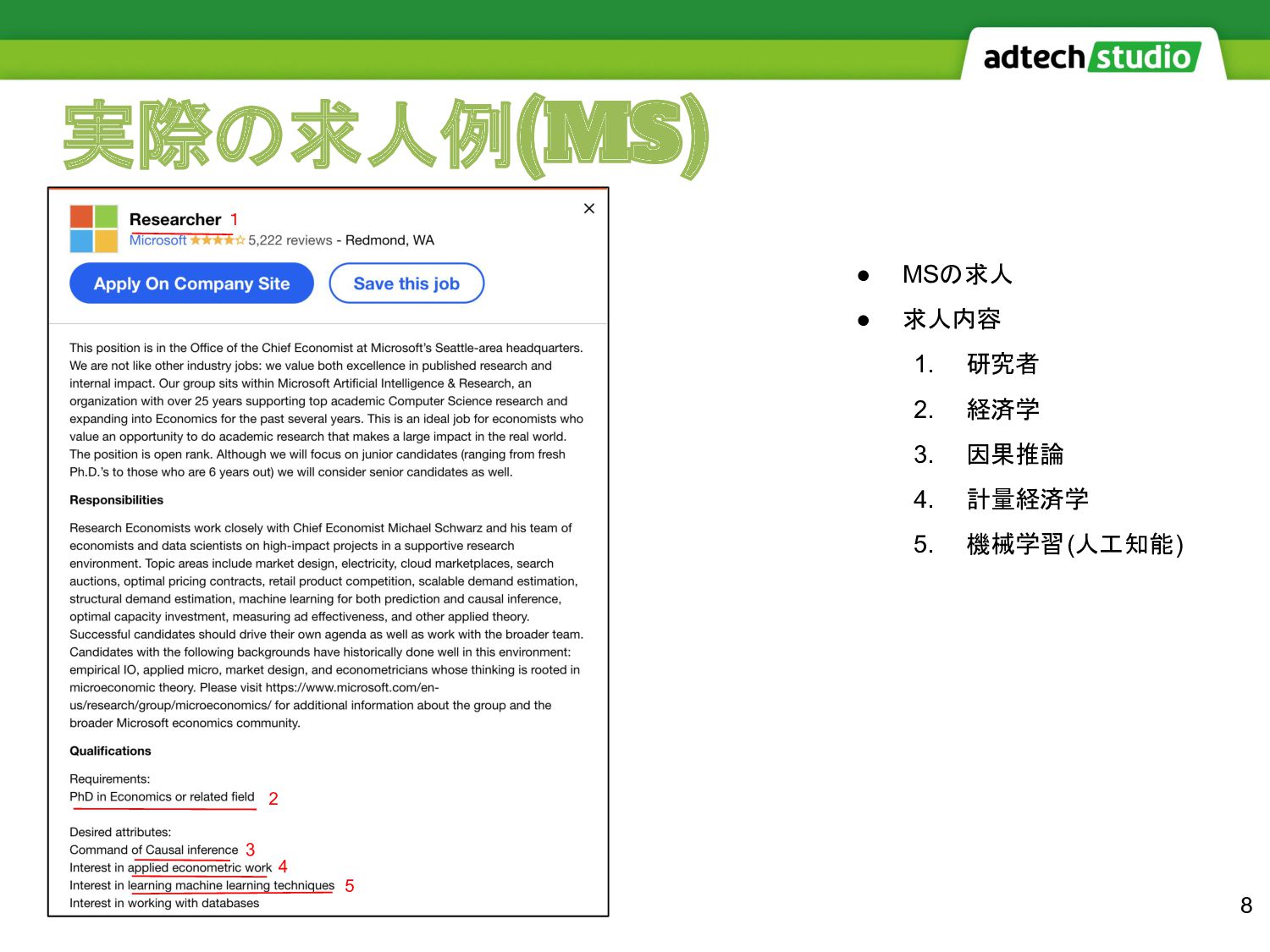Click list item '研究者'
Image resolution: width=1270 pixels, height=952 pixels.
click(1002, 364)
